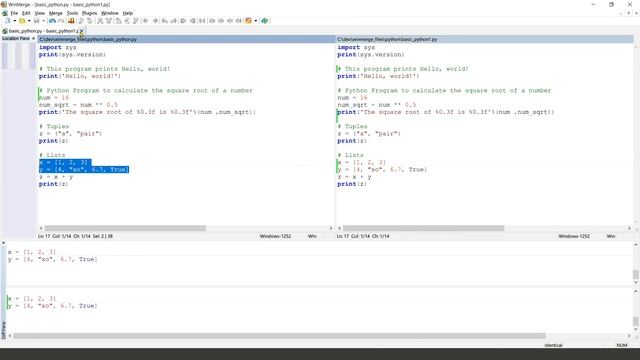
Task: Expand the Open folder dropdown arrow
Action: point(29,21)
